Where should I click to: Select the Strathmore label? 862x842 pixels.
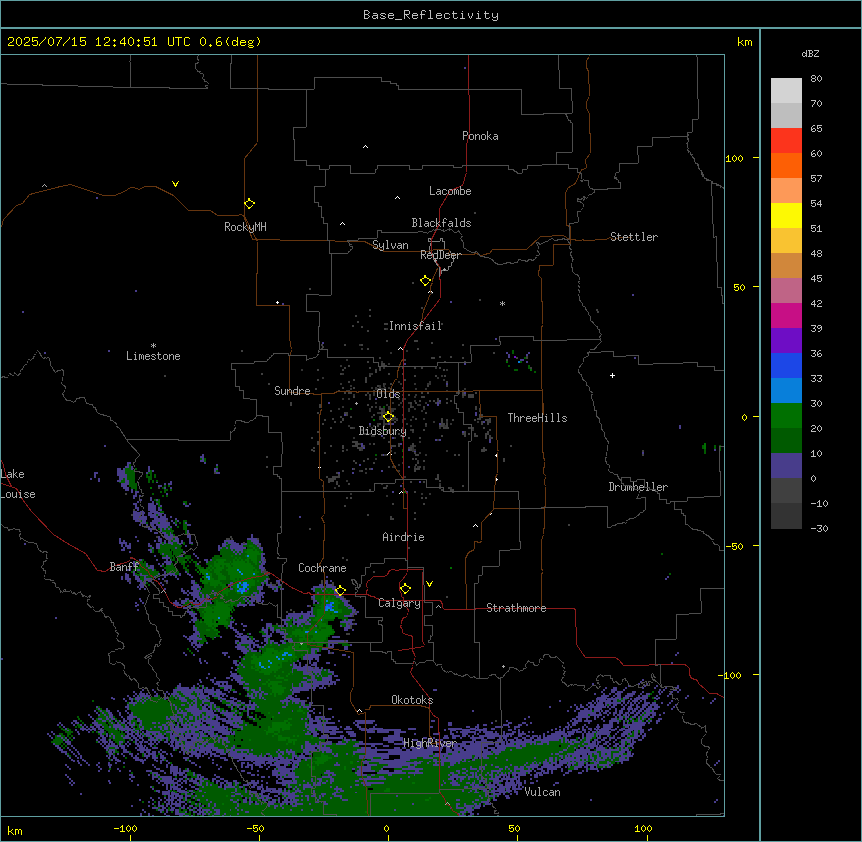pyautogui.click(x=516, y=608)
